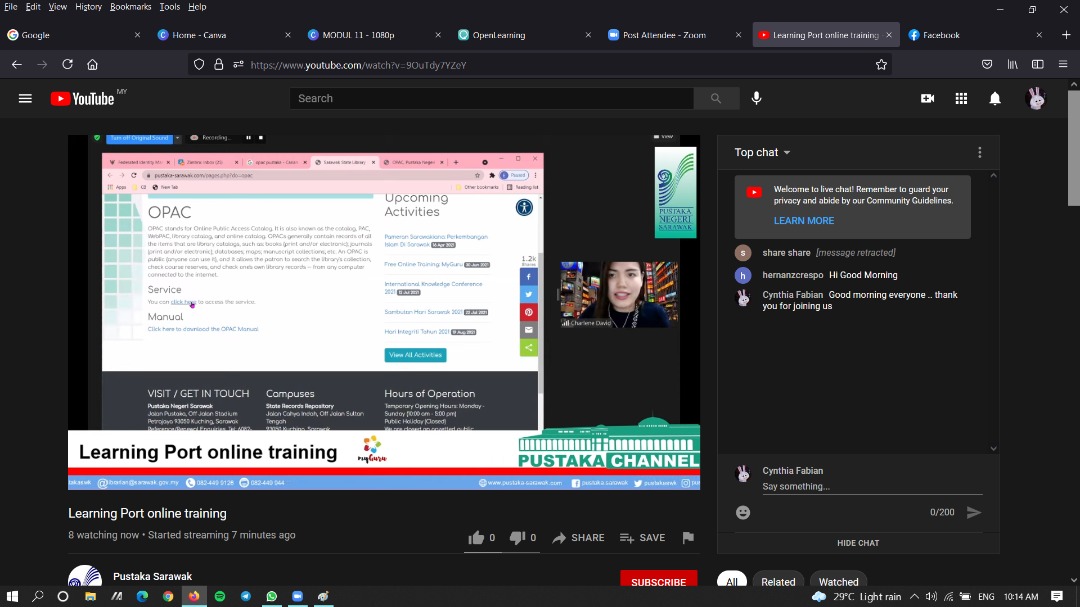Open live chat more options menu

point(979,152)
